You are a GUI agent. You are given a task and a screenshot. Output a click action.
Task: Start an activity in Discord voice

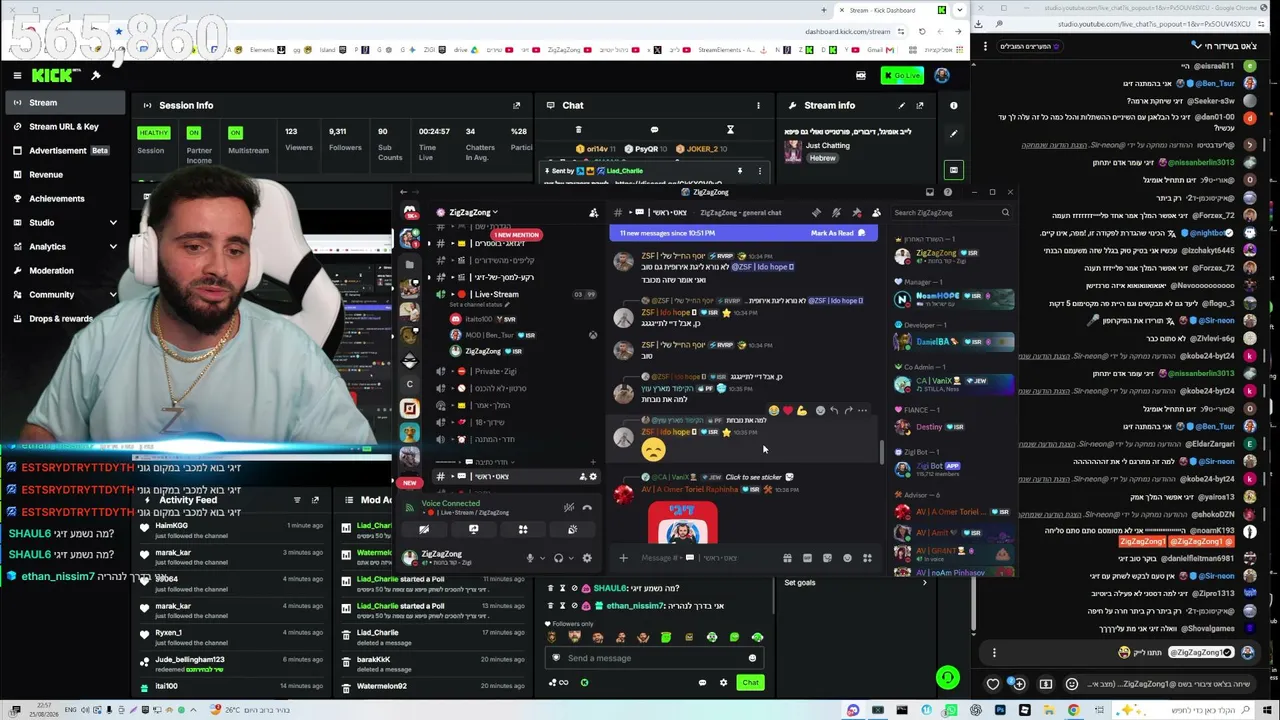tap(522, 530)
